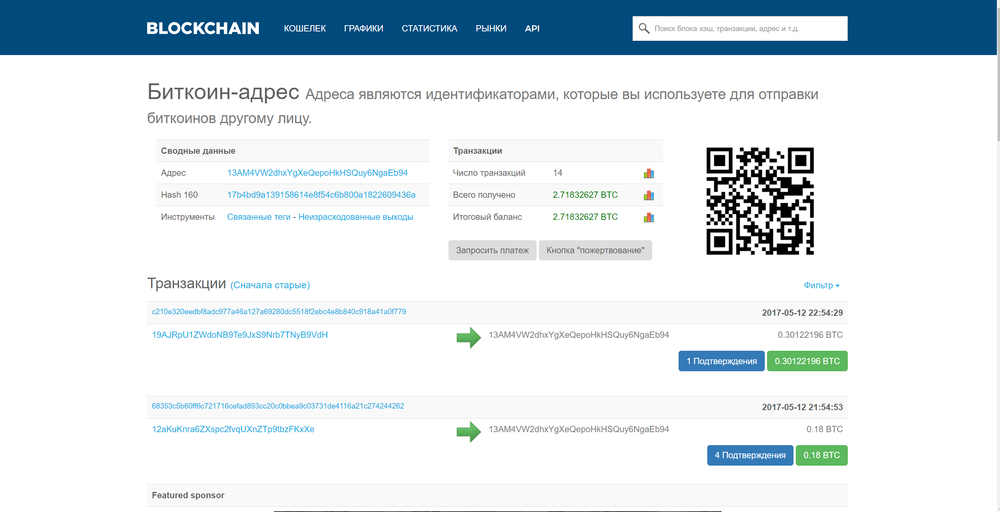This screenshot has height=512, width=1000.
Task: Open Неизрасходованные выходы link
Action: point(356,217)
